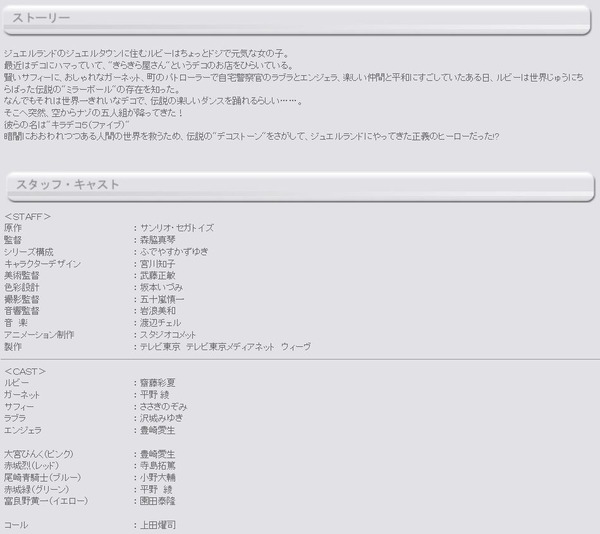Screen dimensions: 600x534
Task: Click the 美術監督 label
Action: (x=22, y=275)
